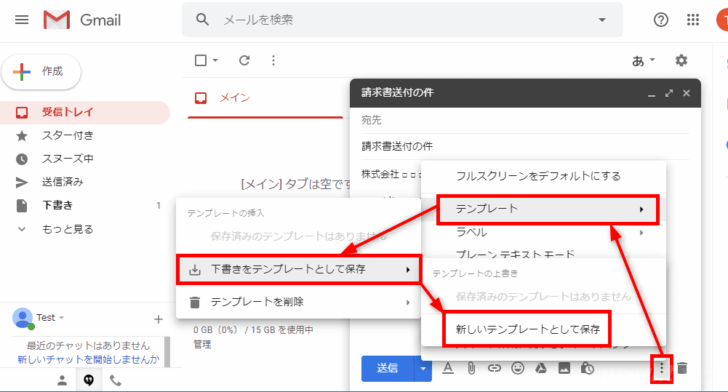Image resolution: width=728 pixels, height=392 pixels.
Task: Click the 送信 send button
Action: tap(387, 368)
